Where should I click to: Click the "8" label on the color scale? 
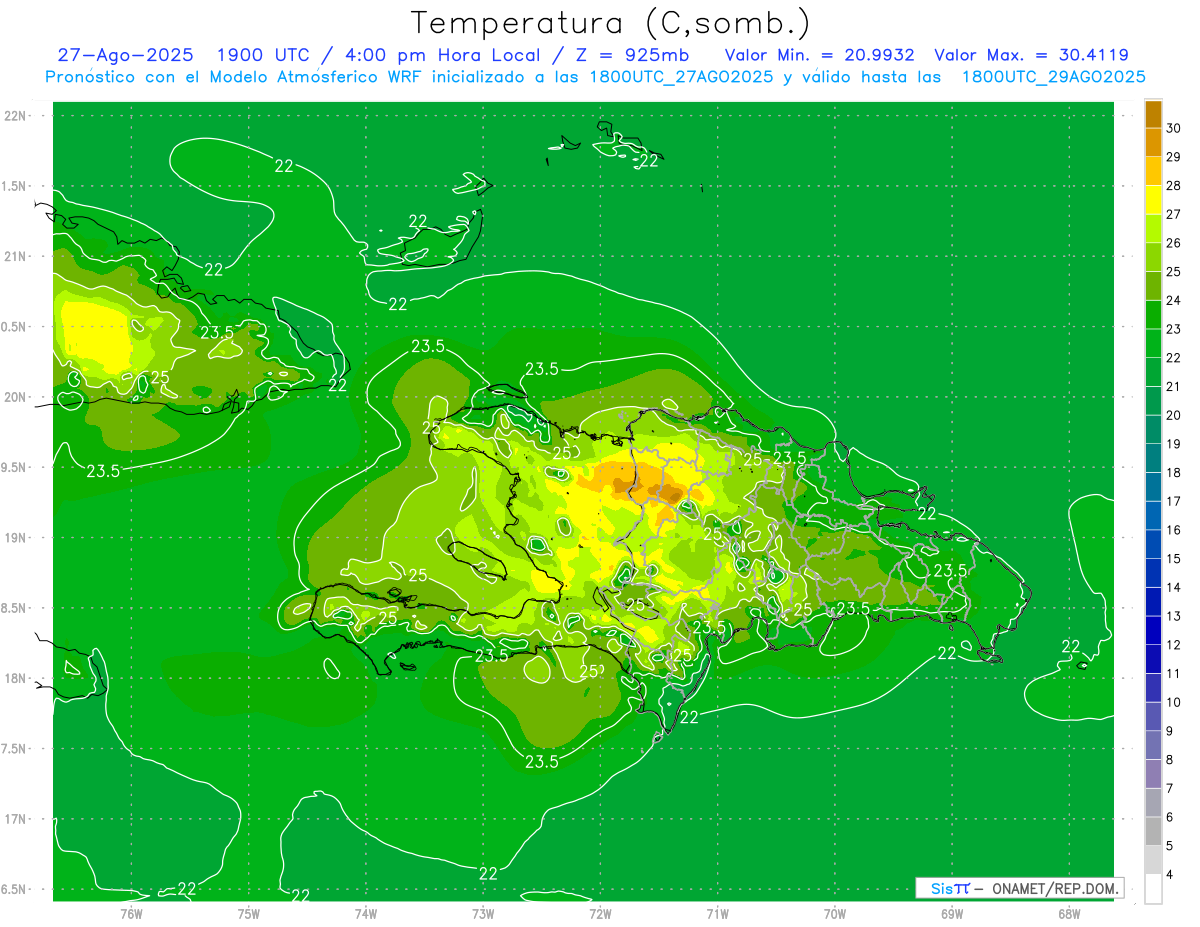click(x=1170, y=760)
